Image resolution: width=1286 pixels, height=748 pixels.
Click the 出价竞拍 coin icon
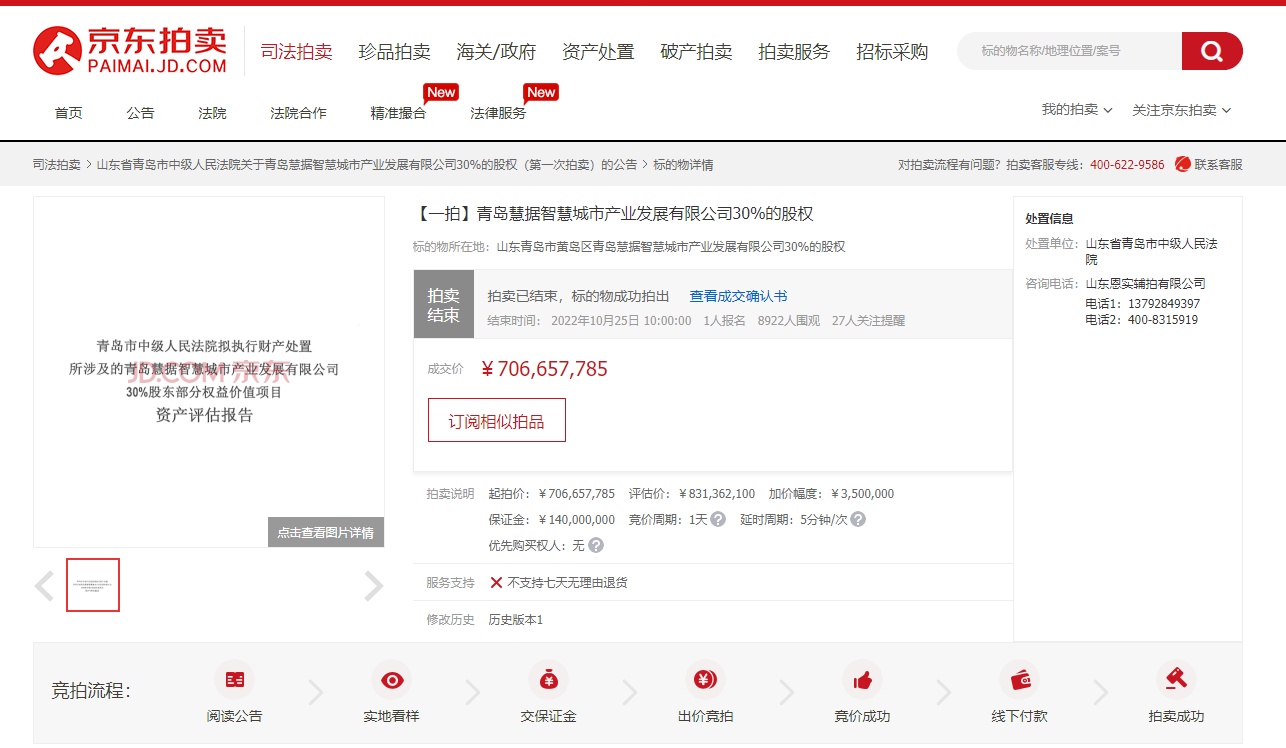coord(705,680)
